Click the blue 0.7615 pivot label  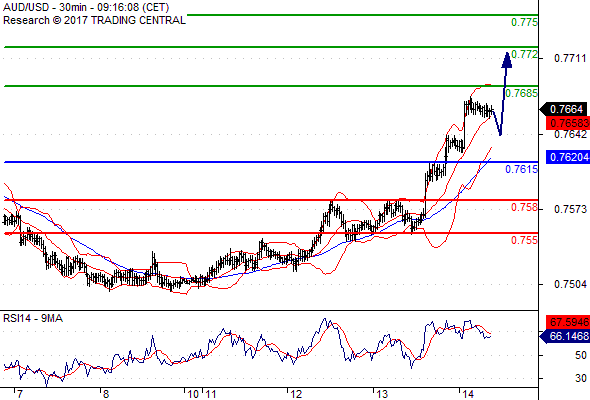click(x=522, y=169)
